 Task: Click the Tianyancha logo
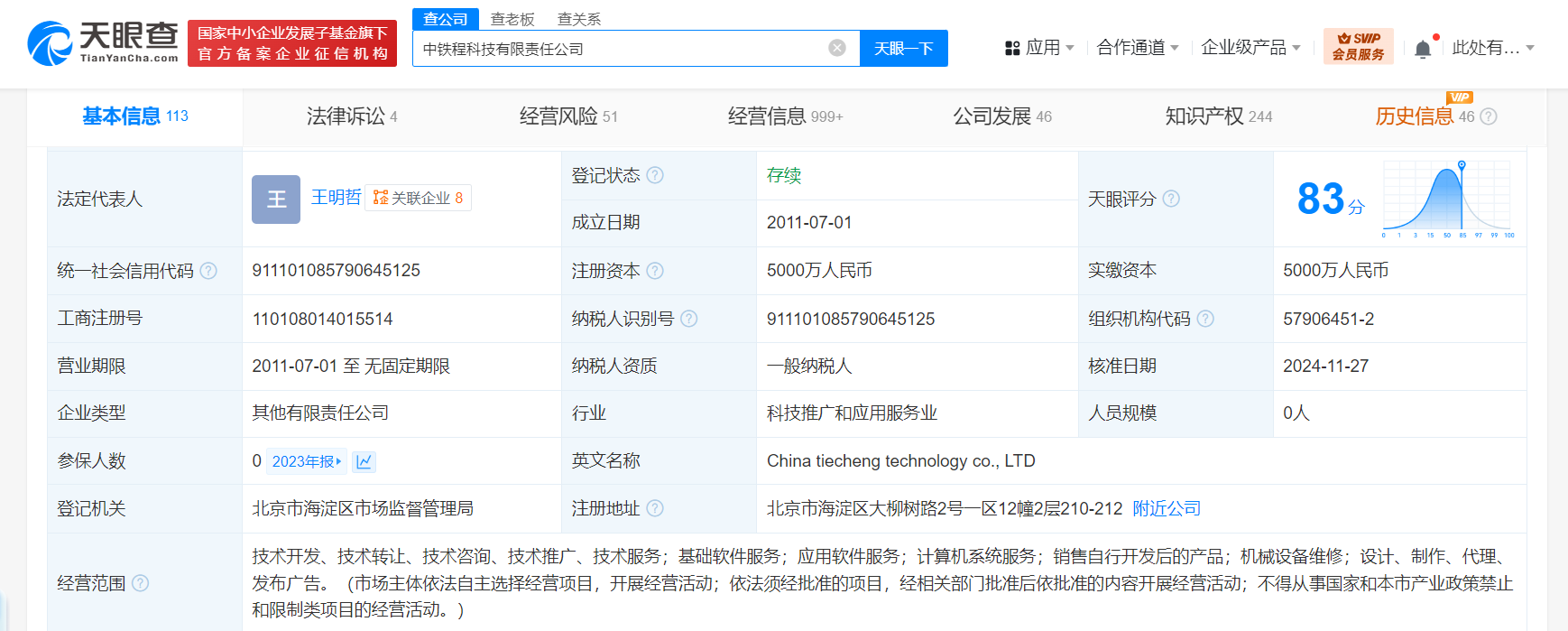tap(103, 42)
